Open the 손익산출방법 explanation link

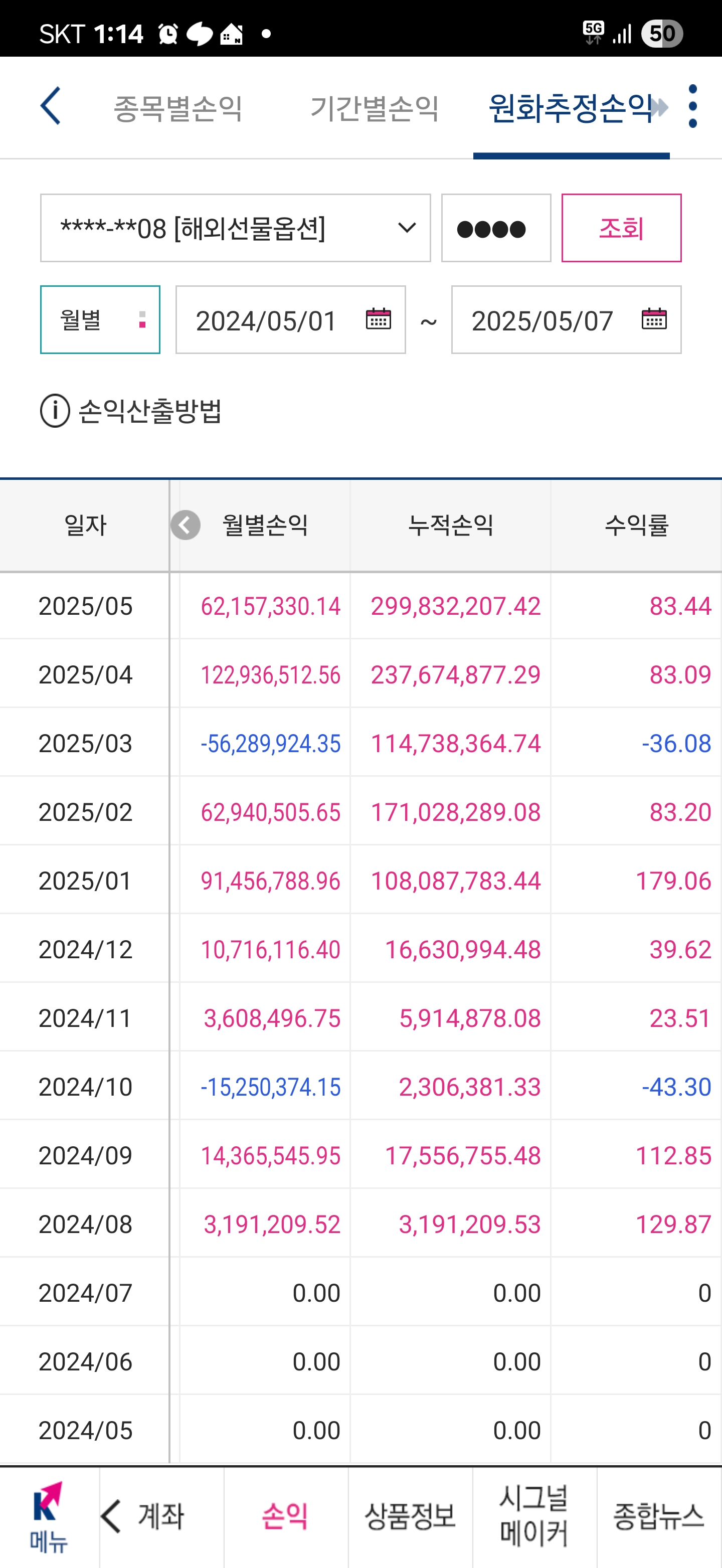coord(150,411)
